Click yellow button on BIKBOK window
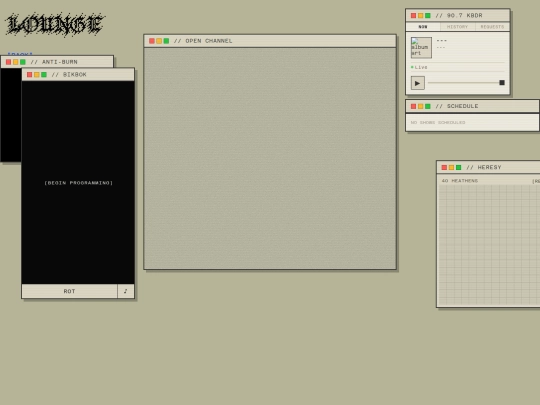This screenshot has height=405, width=540. [37, 75]
